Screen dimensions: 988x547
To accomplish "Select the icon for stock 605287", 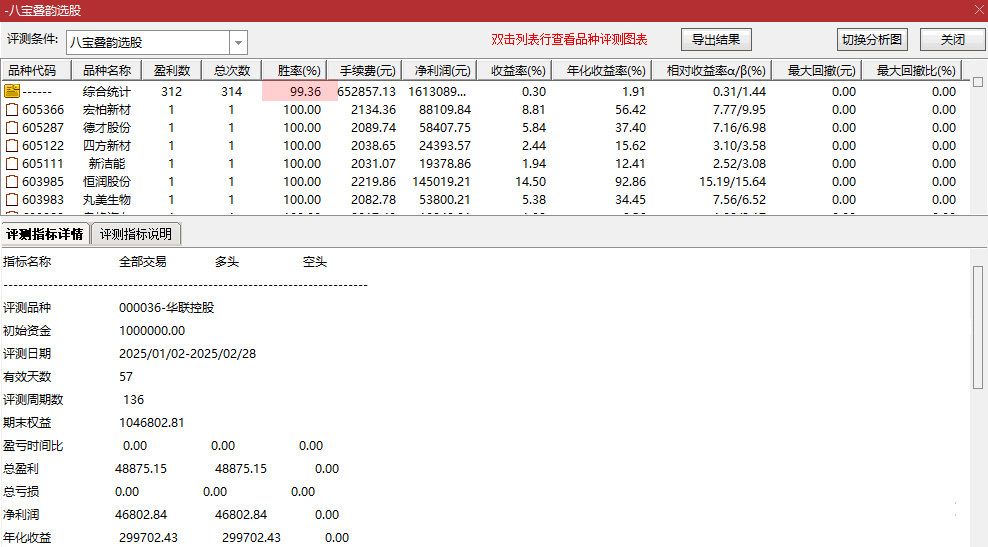I will tap(12, 128).
